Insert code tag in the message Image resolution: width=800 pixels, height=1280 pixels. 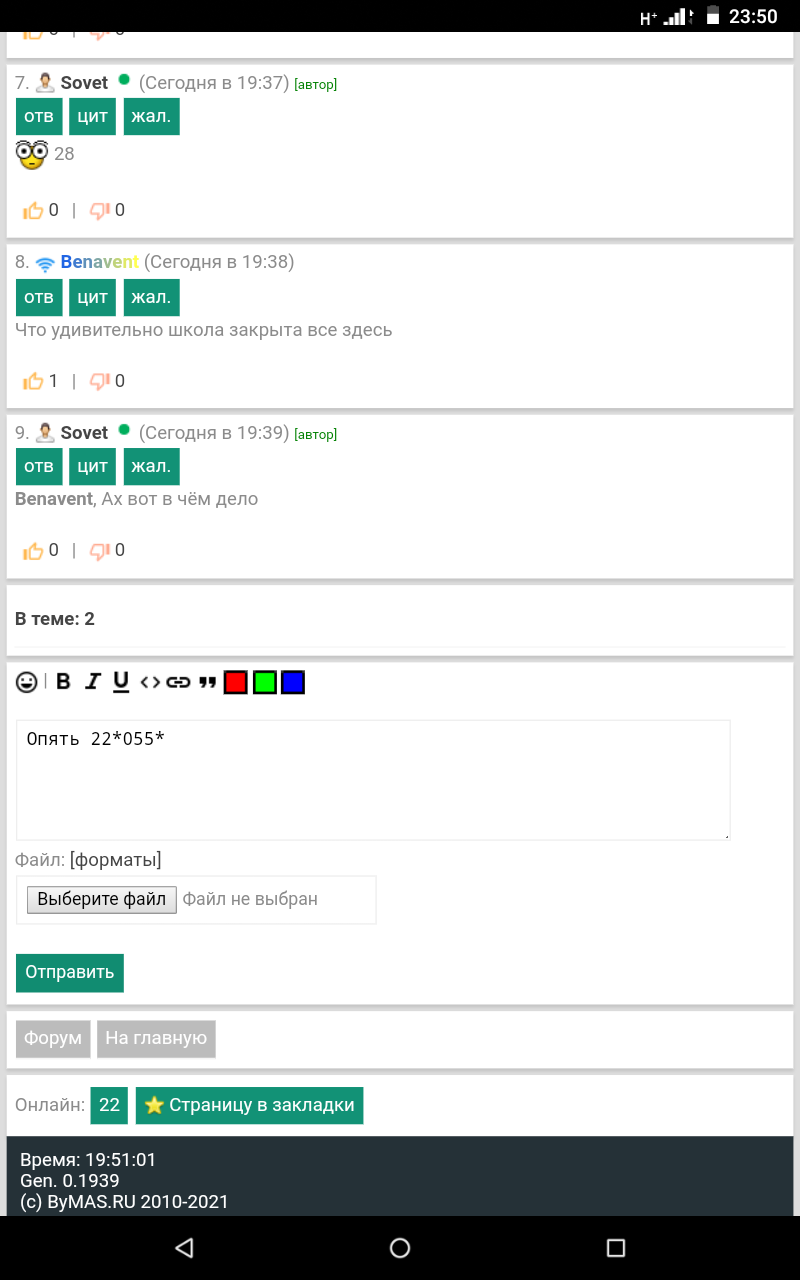click(150, 682)
